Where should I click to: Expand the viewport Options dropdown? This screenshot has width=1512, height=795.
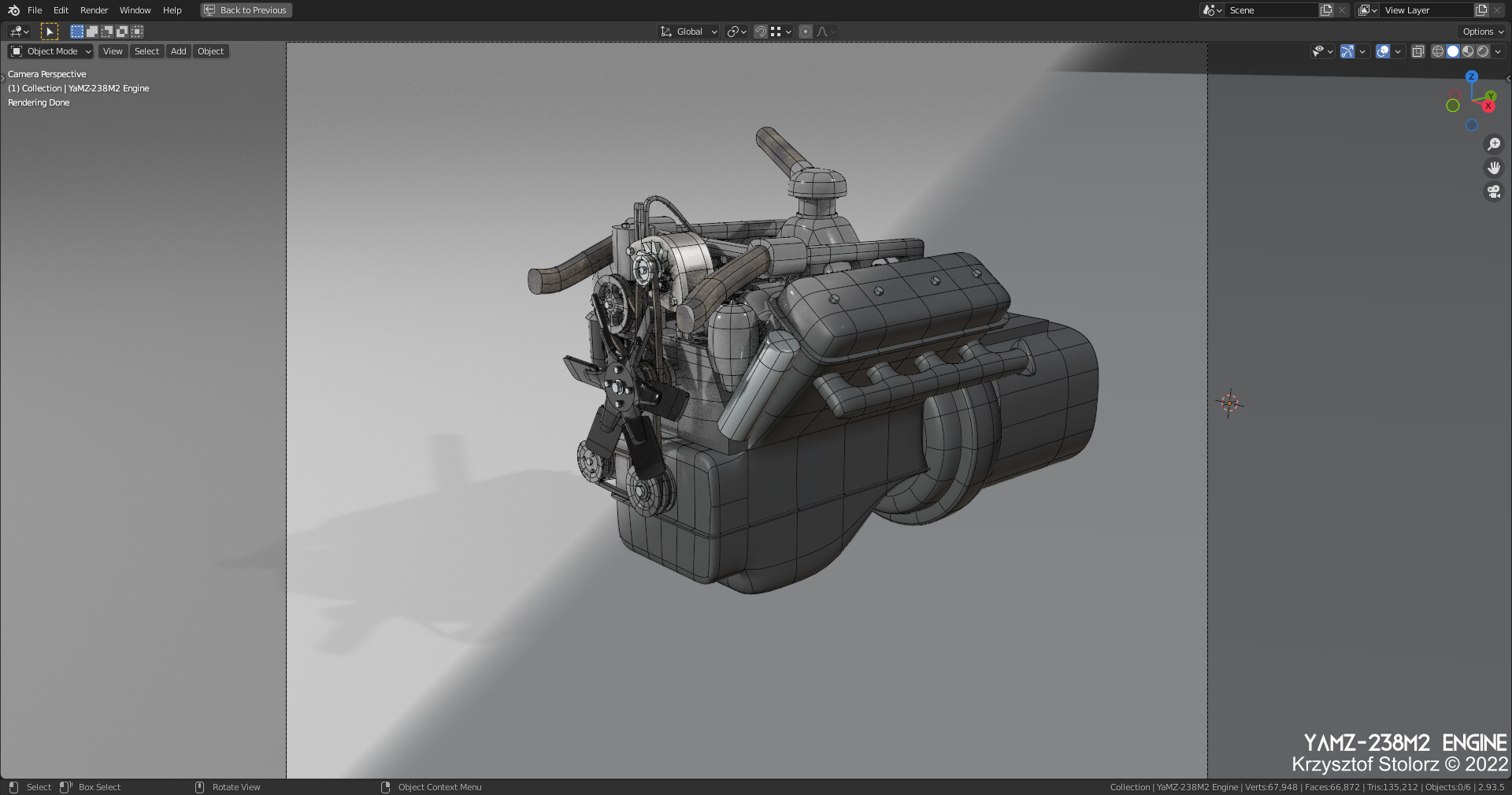click(x=1480, y=32)
